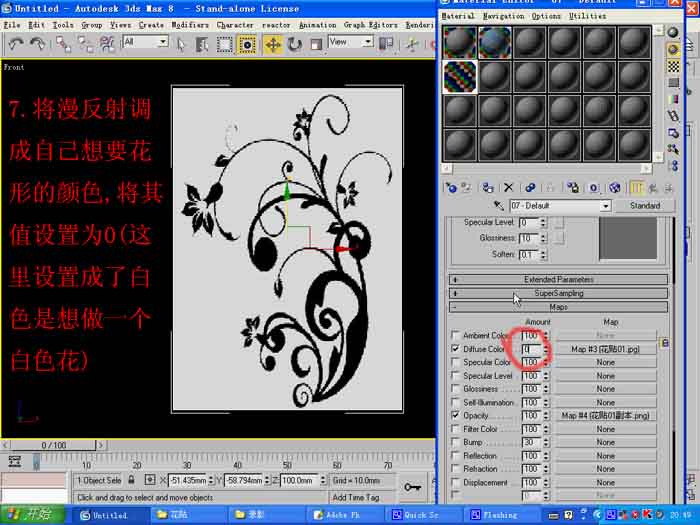The width and height of the screenshot is (700, 525).
Task: Click the Diffuse Color Map #3 button
Action: (x=605, y=349)
